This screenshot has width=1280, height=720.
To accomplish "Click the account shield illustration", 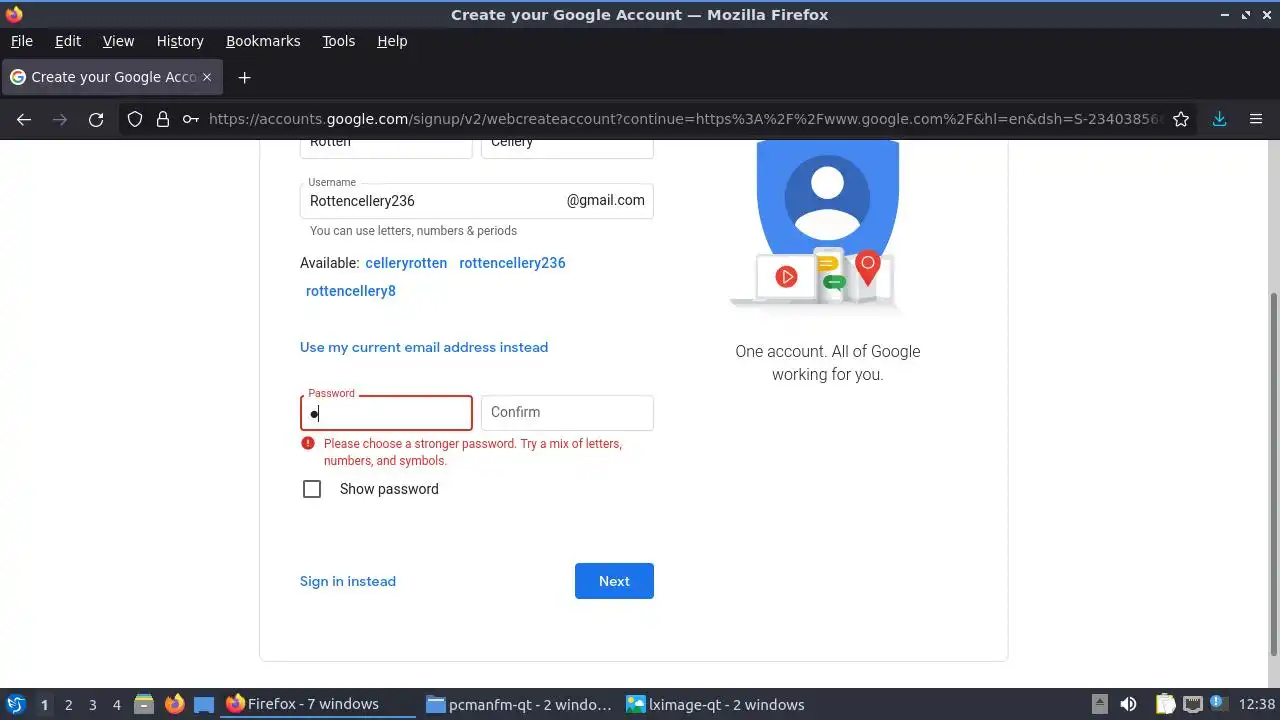I will click(x=827, y=225).
